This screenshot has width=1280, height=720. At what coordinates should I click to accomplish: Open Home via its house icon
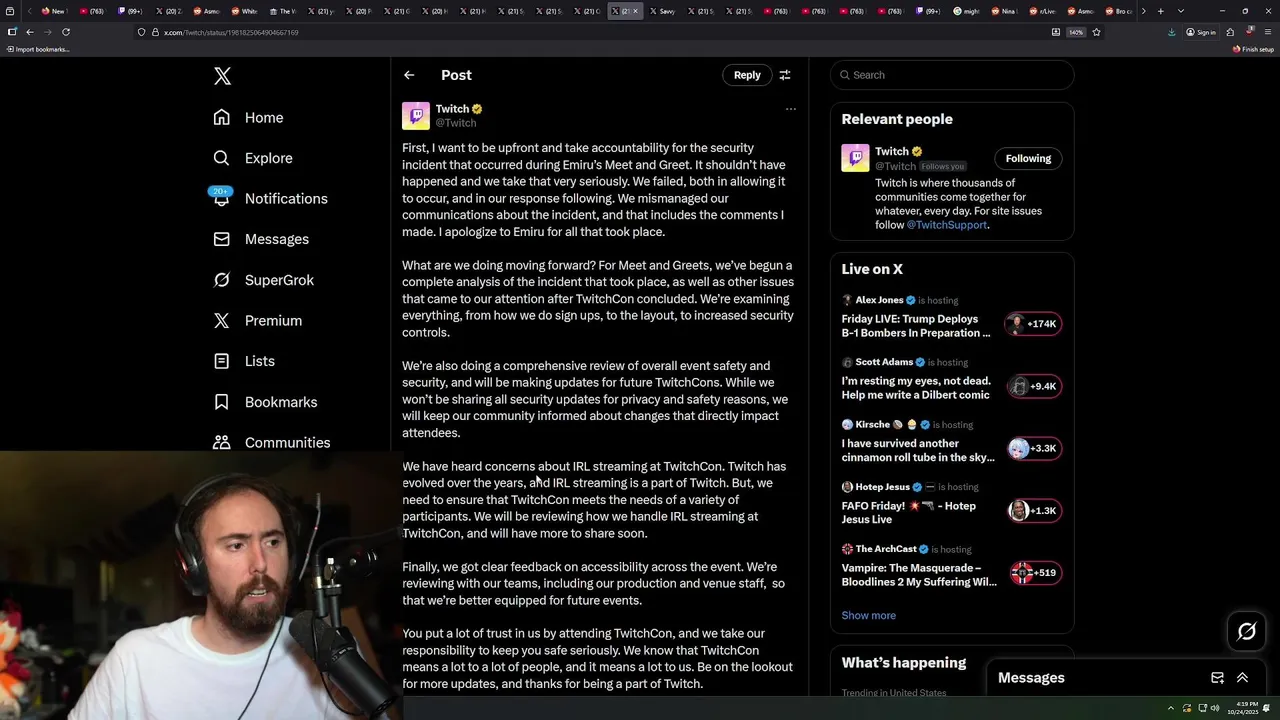click(x=221, y=117)
